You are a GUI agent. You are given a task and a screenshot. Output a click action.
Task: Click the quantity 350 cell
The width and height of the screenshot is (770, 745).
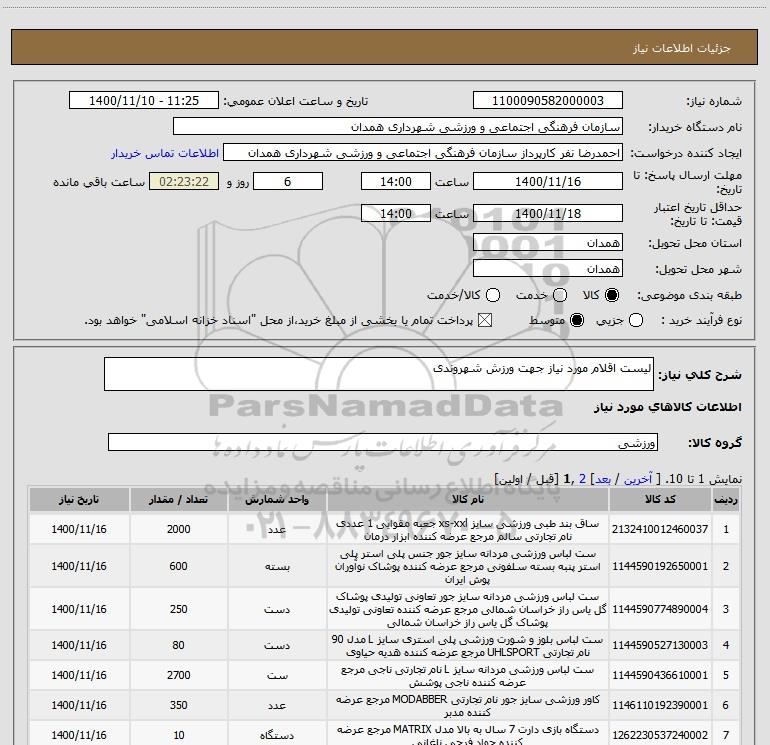(178, 705)
